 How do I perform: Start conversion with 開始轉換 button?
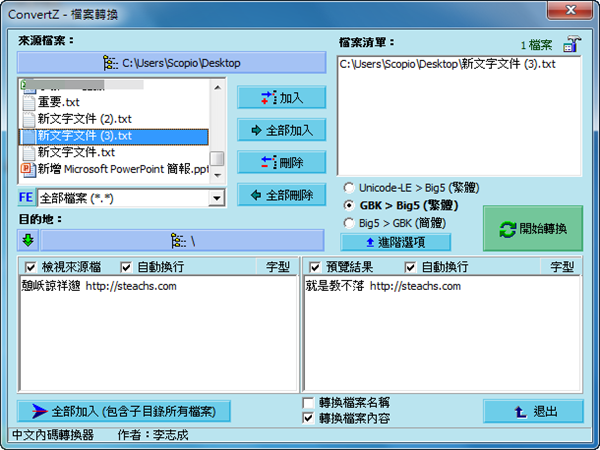point(533,228)
